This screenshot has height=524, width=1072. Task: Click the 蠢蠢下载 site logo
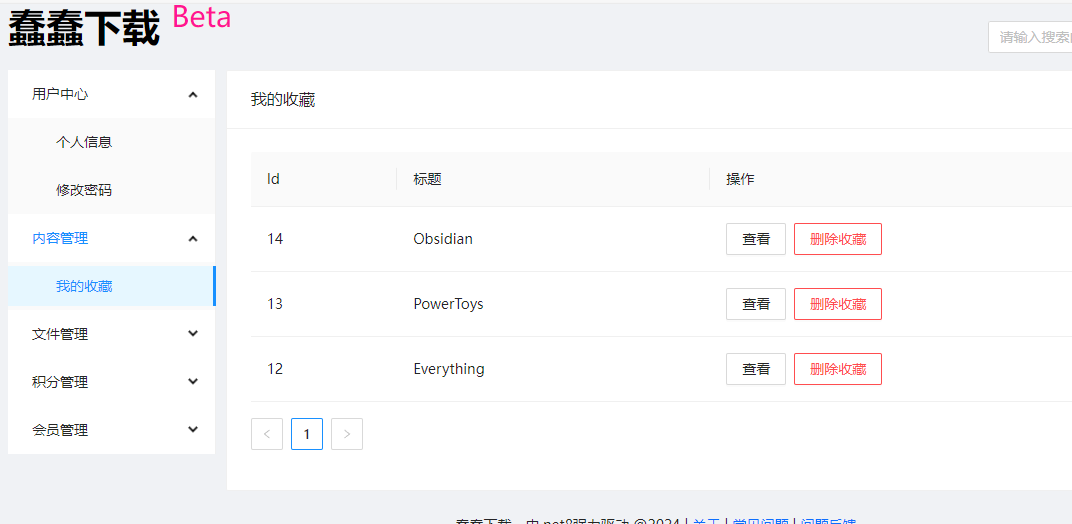(84, 29)
